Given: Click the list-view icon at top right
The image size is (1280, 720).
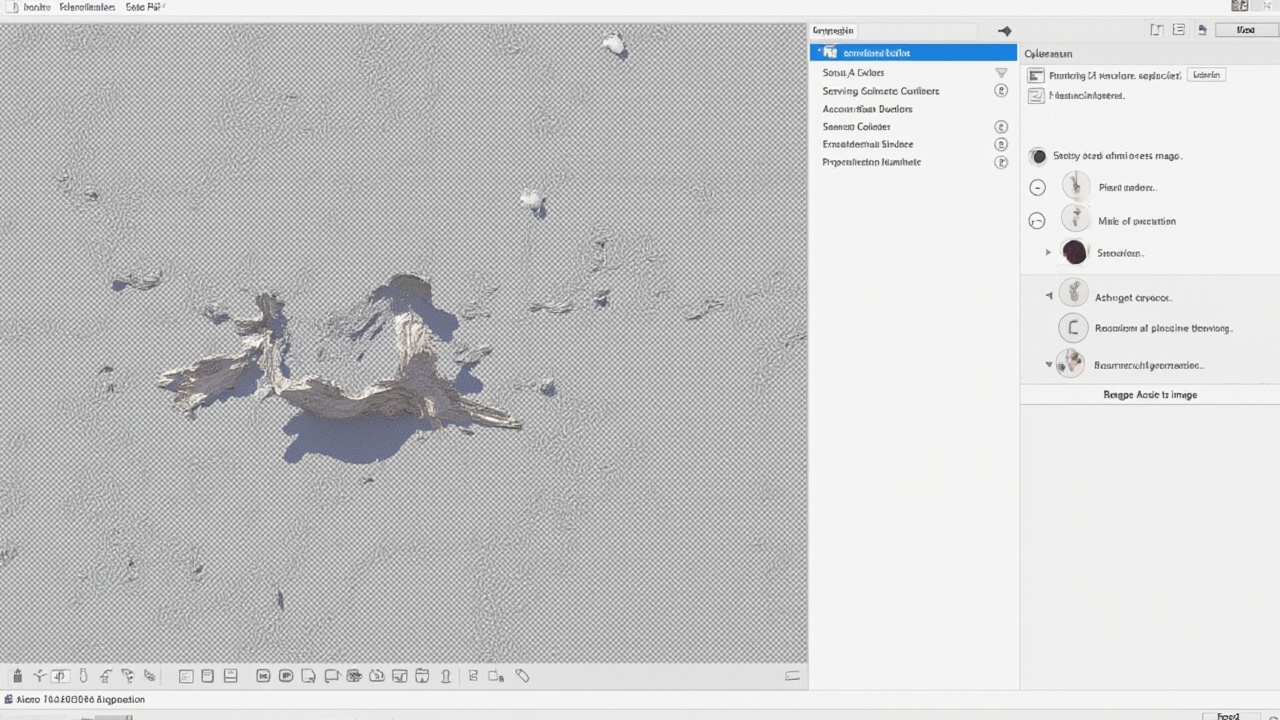Looking at the screenshot, I should pyautogui.click(x=1179, y=30).
